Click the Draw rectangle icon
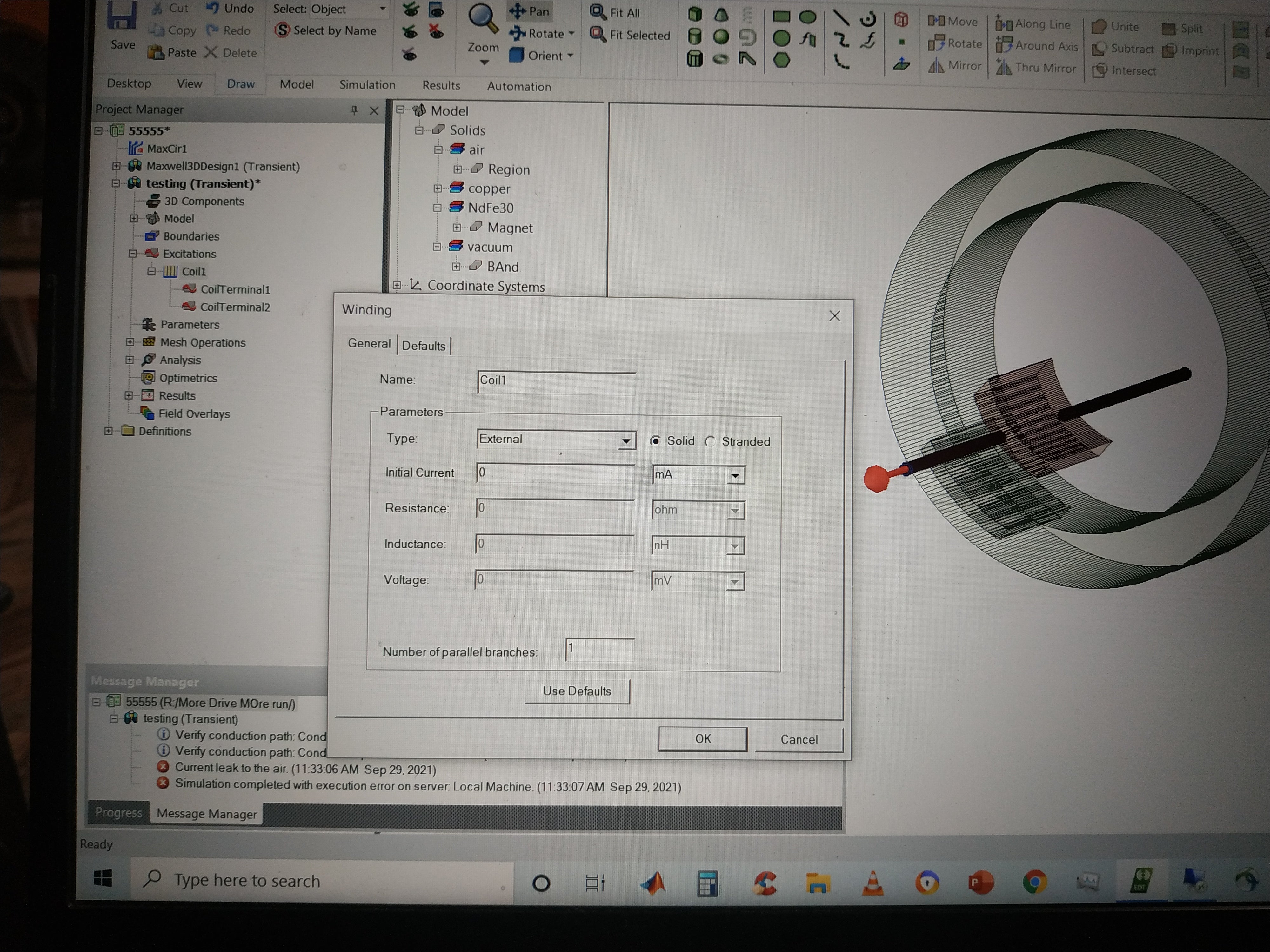1270x952 pixels. 781,16
